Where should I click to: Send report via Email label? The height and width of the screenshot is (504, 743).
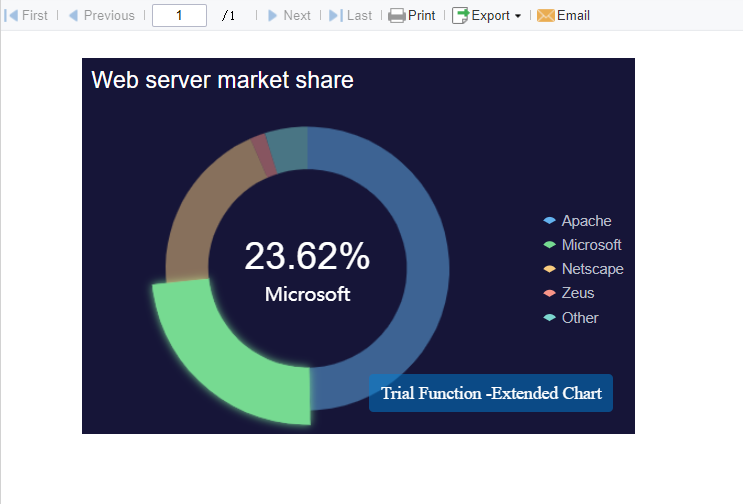coord(573,16)
